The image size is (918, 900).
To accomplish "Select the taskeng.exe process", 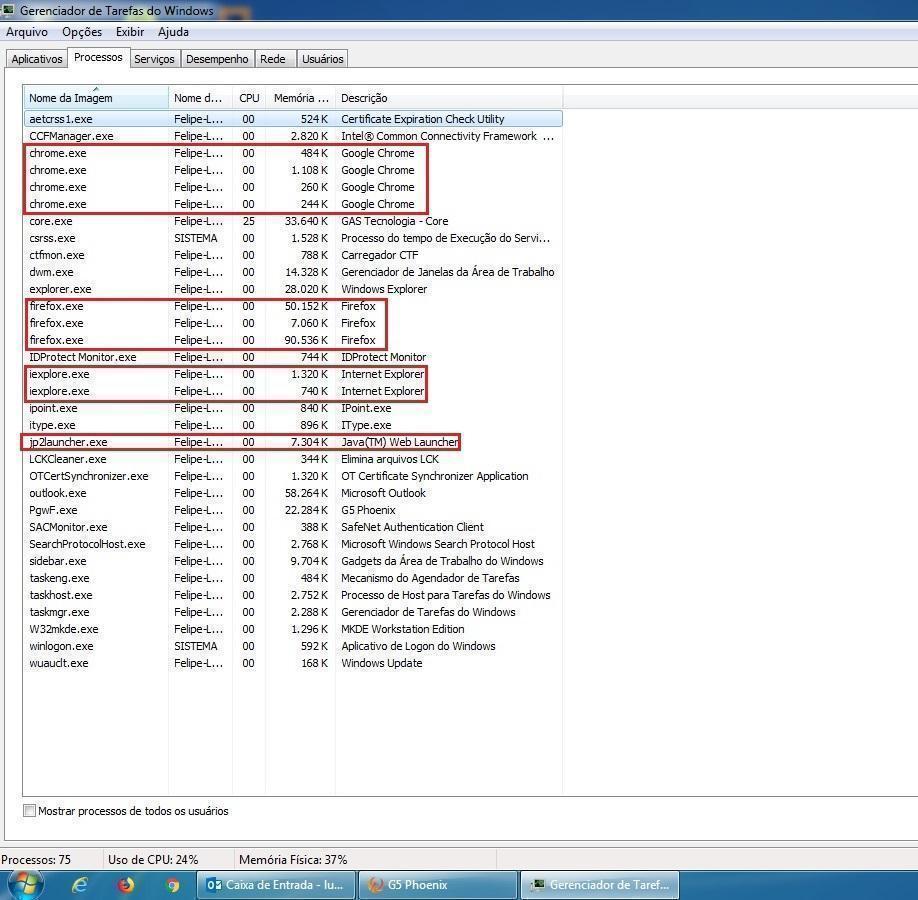I will [293, 577].
